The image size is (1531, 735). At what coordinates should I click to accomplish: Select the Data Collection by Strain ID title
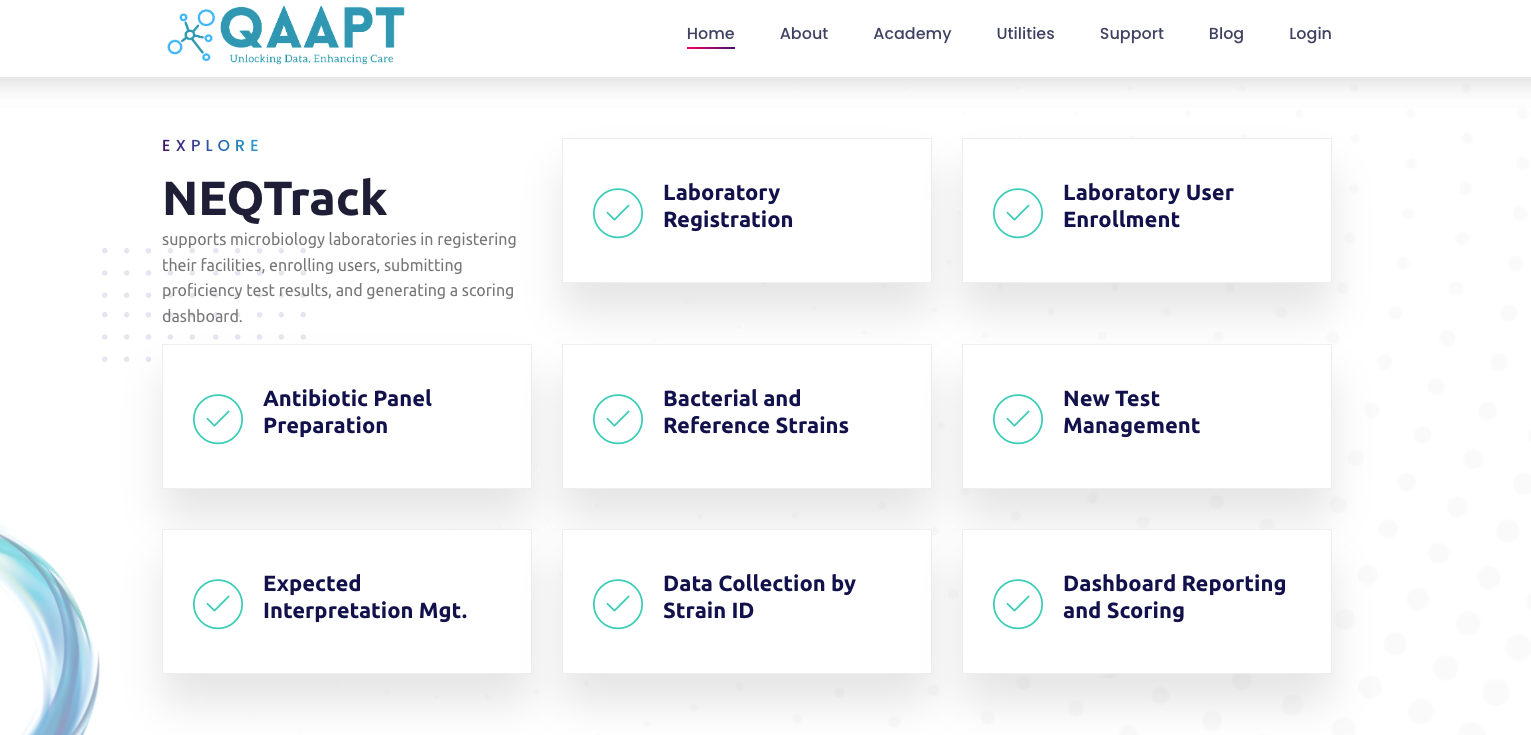point(759,597)
